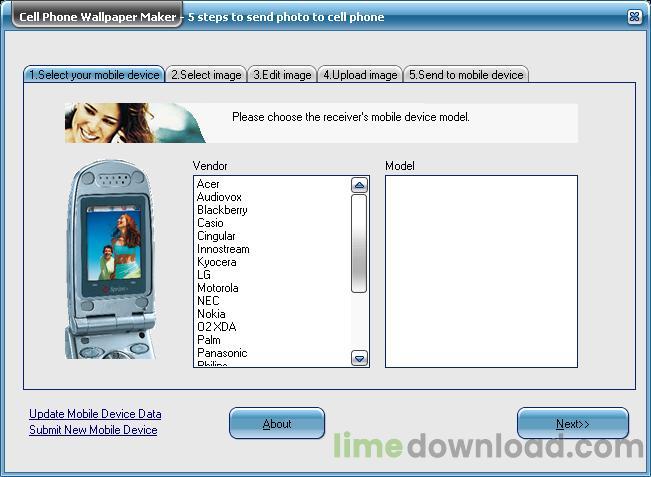
Task: Open the 2.Select image tab
Action: [206, 75]
